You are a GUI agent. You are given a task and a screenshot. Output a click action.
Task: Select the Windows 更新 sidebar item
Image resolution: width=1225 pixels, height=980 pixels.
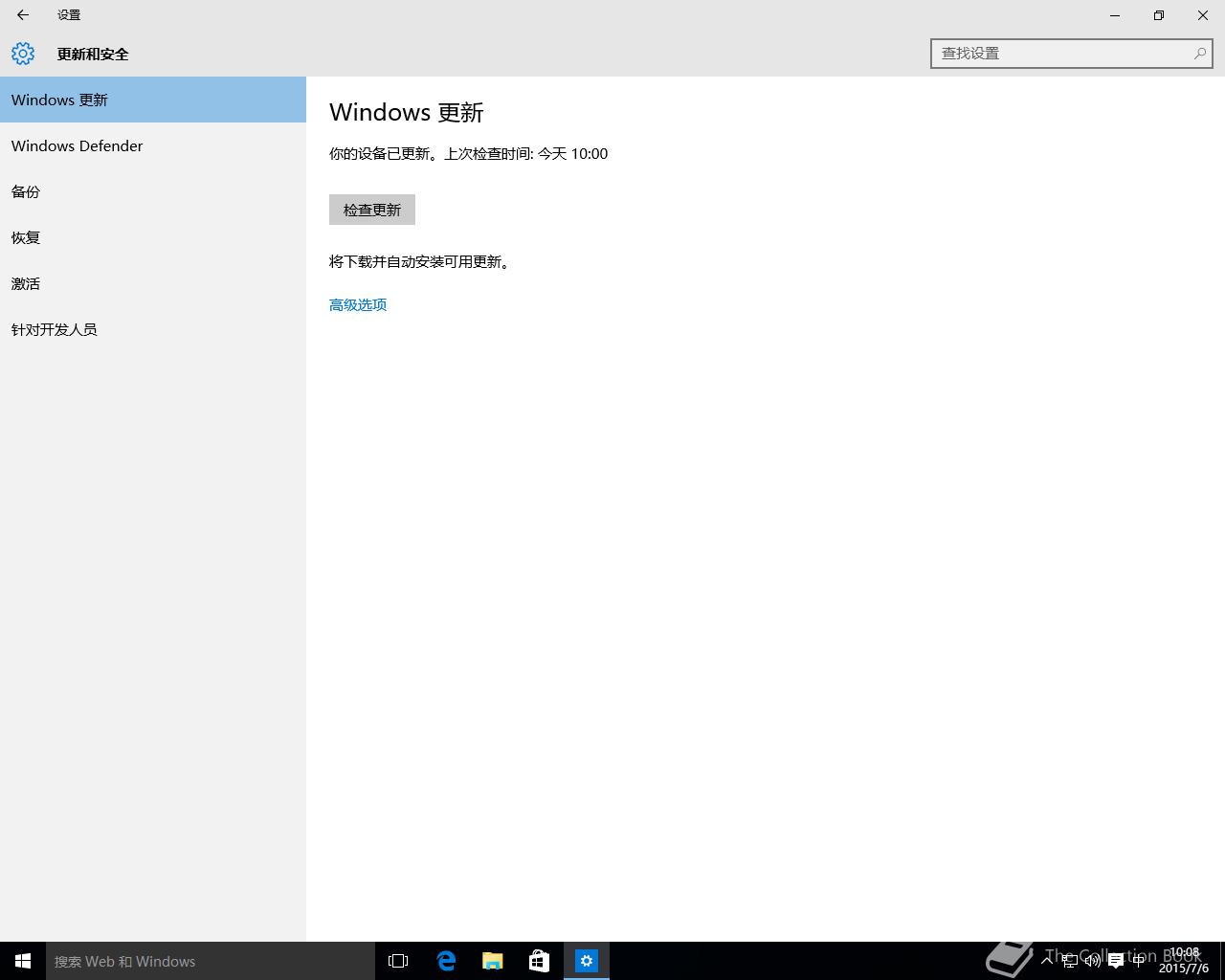coord(153,100)
